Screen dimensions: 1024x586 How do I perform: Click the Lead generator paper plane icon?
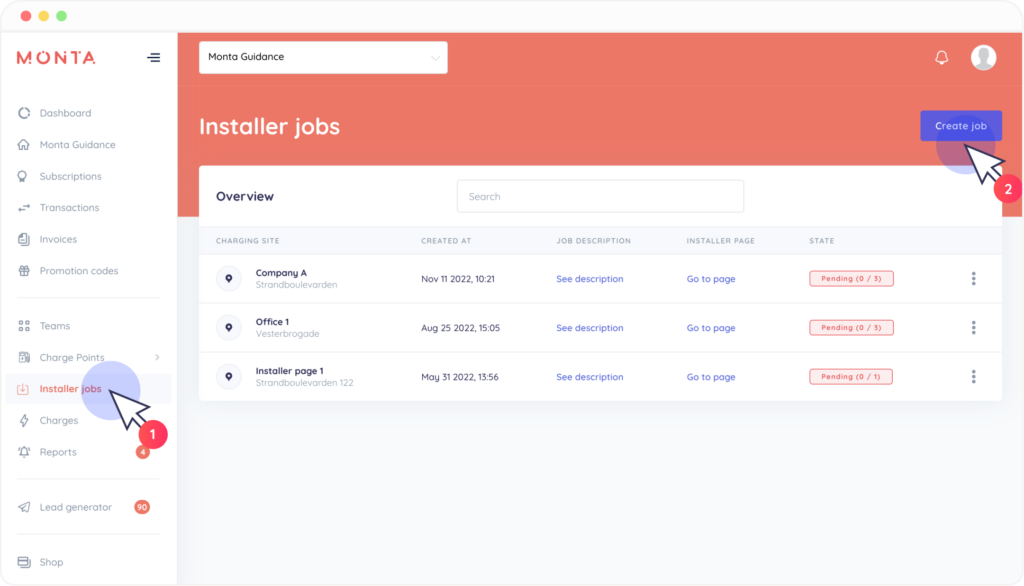[24, 507]
